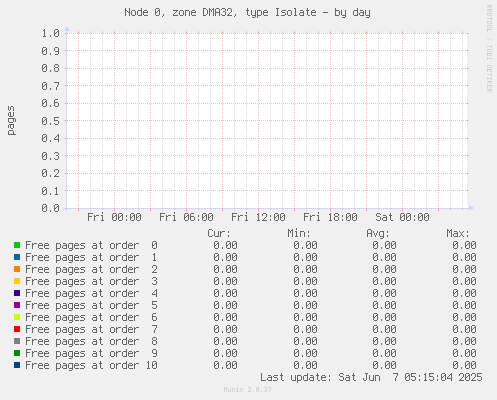Click the lime order 6 color swatch
This screenshot has height=400, width=497.
17,317
